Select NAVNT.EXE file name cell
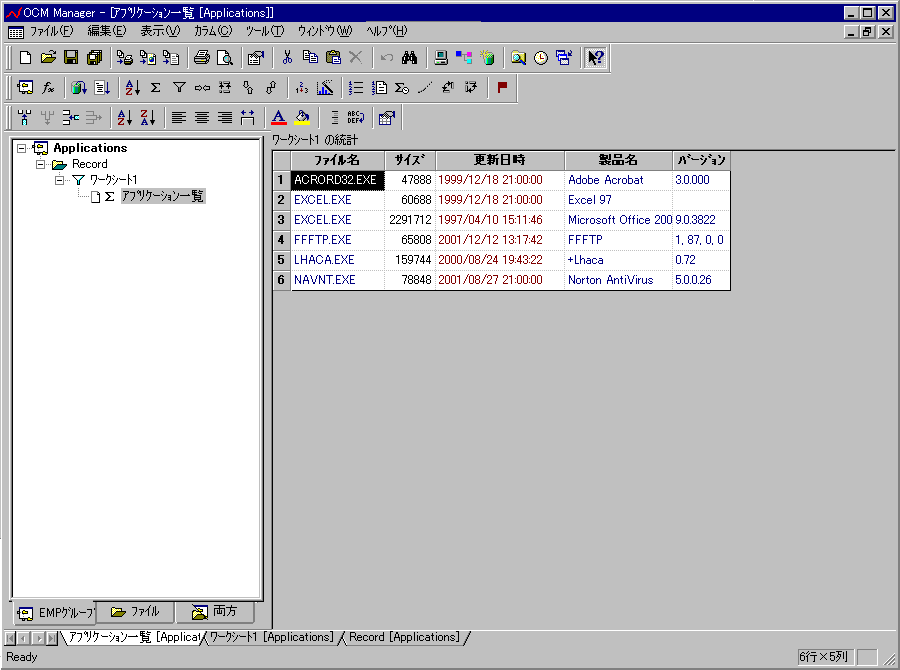 tap(338, 280)
